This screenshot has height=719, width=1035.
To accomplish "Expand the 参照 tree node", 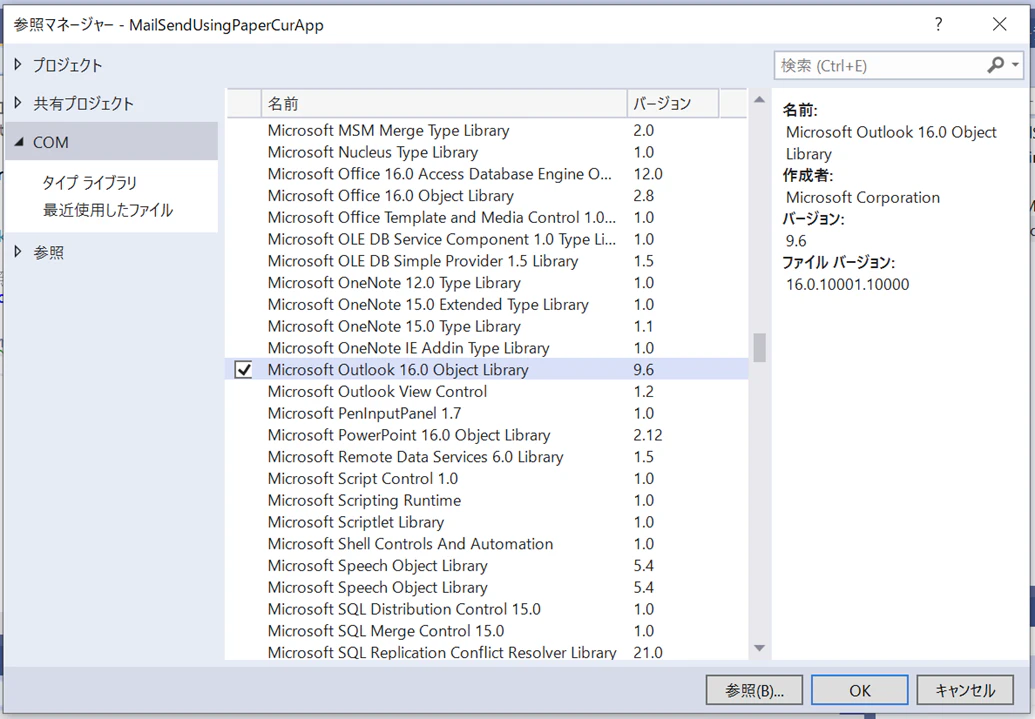I will (x=18, y=252).
